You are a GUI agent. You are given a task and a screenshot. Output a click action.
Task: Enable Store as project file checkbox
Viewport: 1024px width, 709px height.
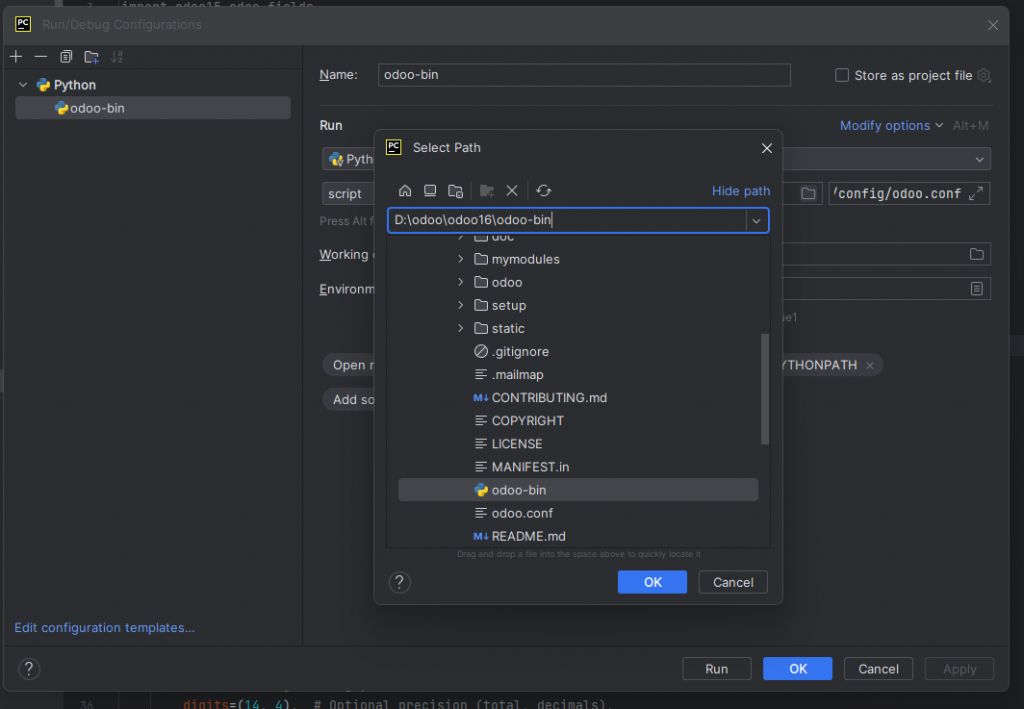pyautogui.click(x=842, y=76)
